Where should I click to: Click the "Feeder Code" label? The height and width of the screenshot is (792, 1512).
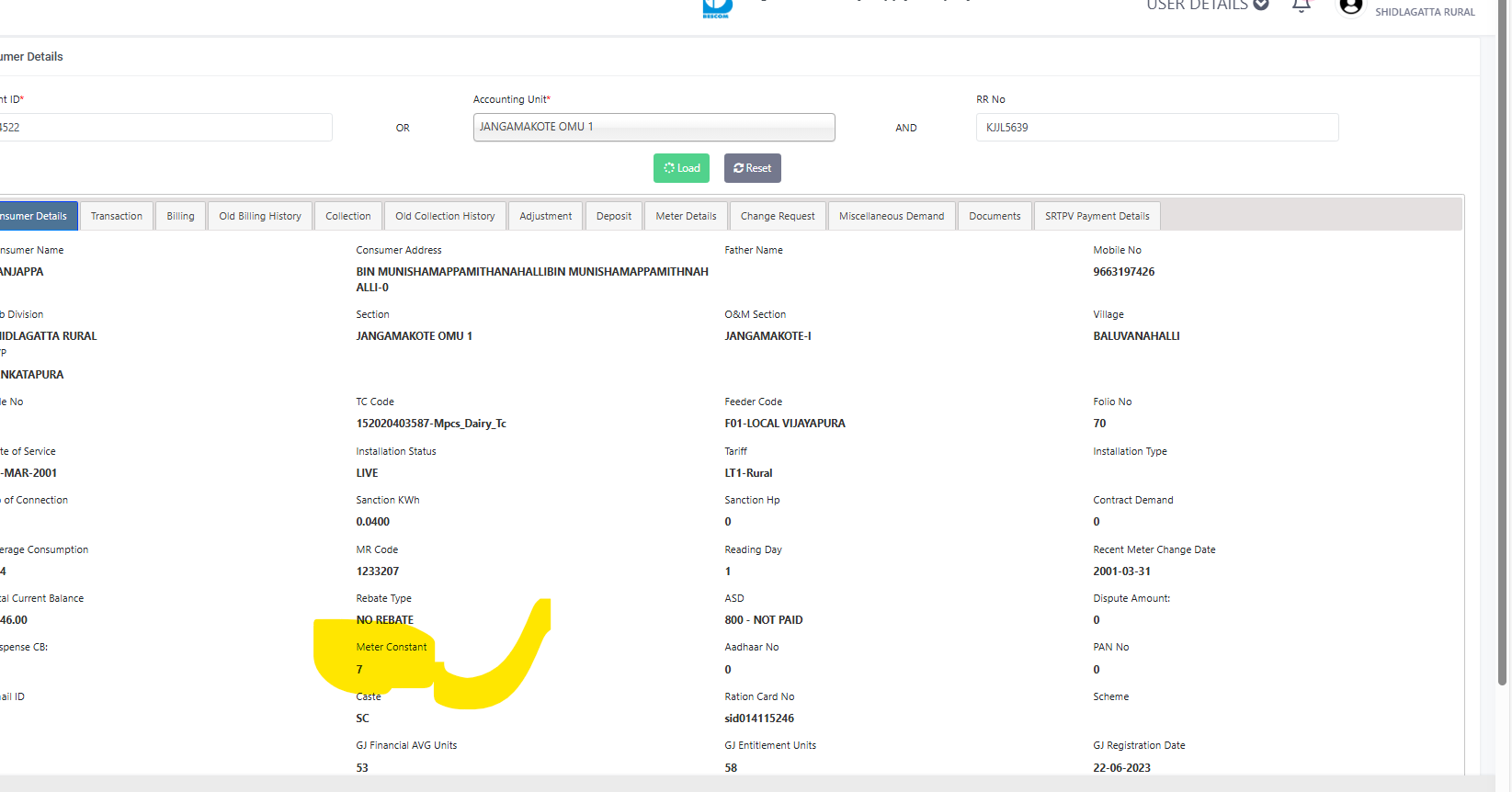[754, 402]
